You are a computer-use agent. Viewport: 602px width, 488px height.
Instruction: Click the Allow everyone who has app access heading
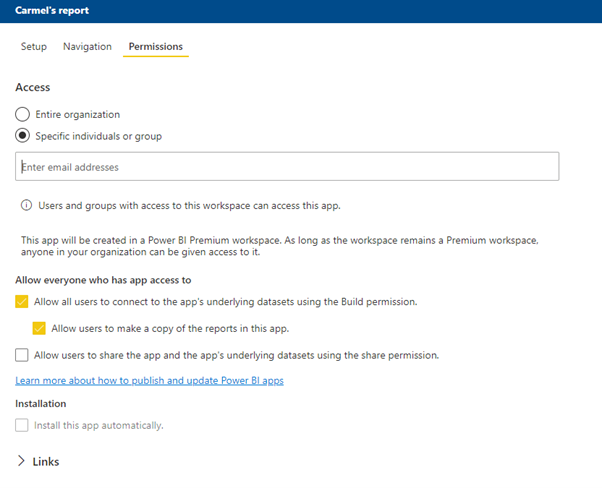coord(103,280)
